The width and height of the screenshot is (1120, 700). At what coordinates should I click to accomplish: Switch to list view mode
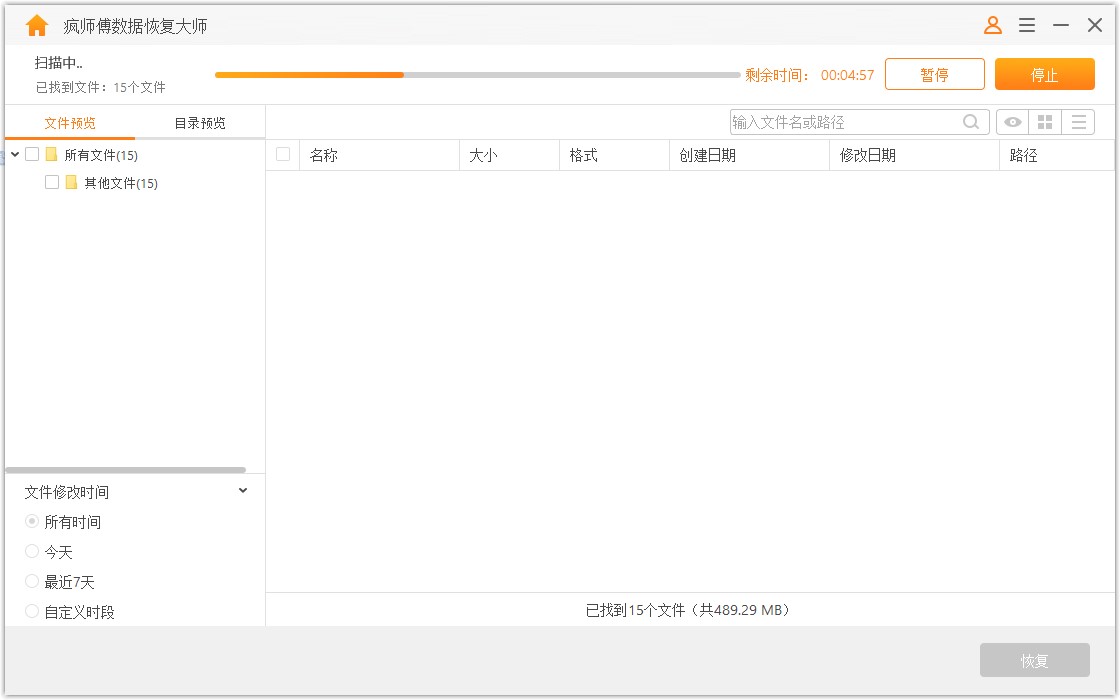coord(1079,122)
